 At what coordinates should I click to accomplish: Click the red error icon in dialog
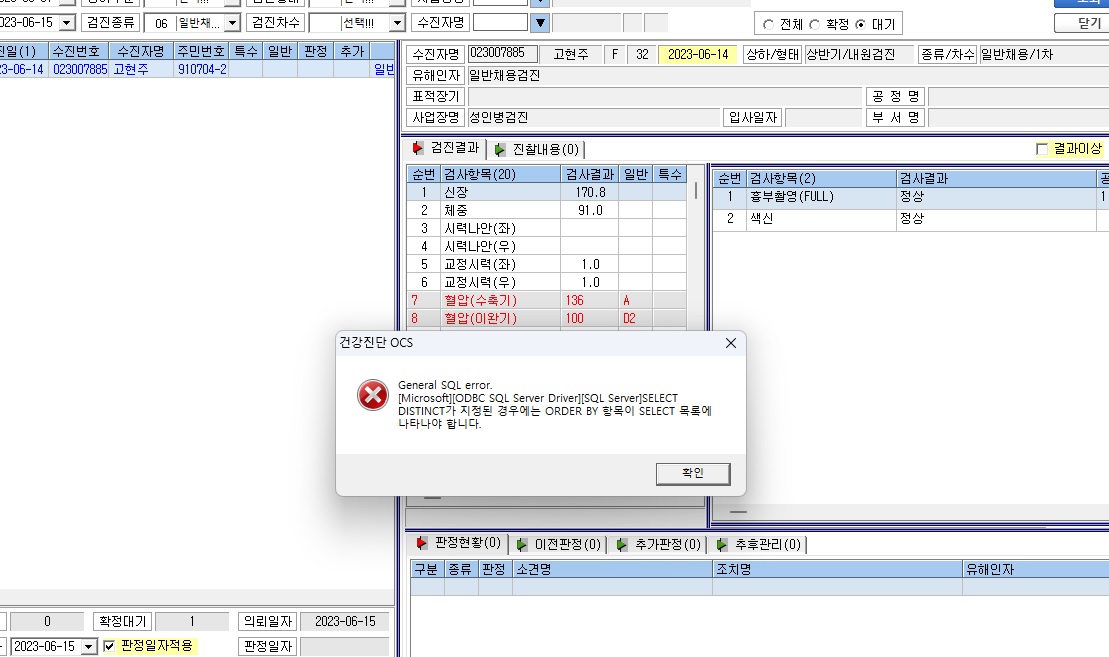(x=373, y=395)
